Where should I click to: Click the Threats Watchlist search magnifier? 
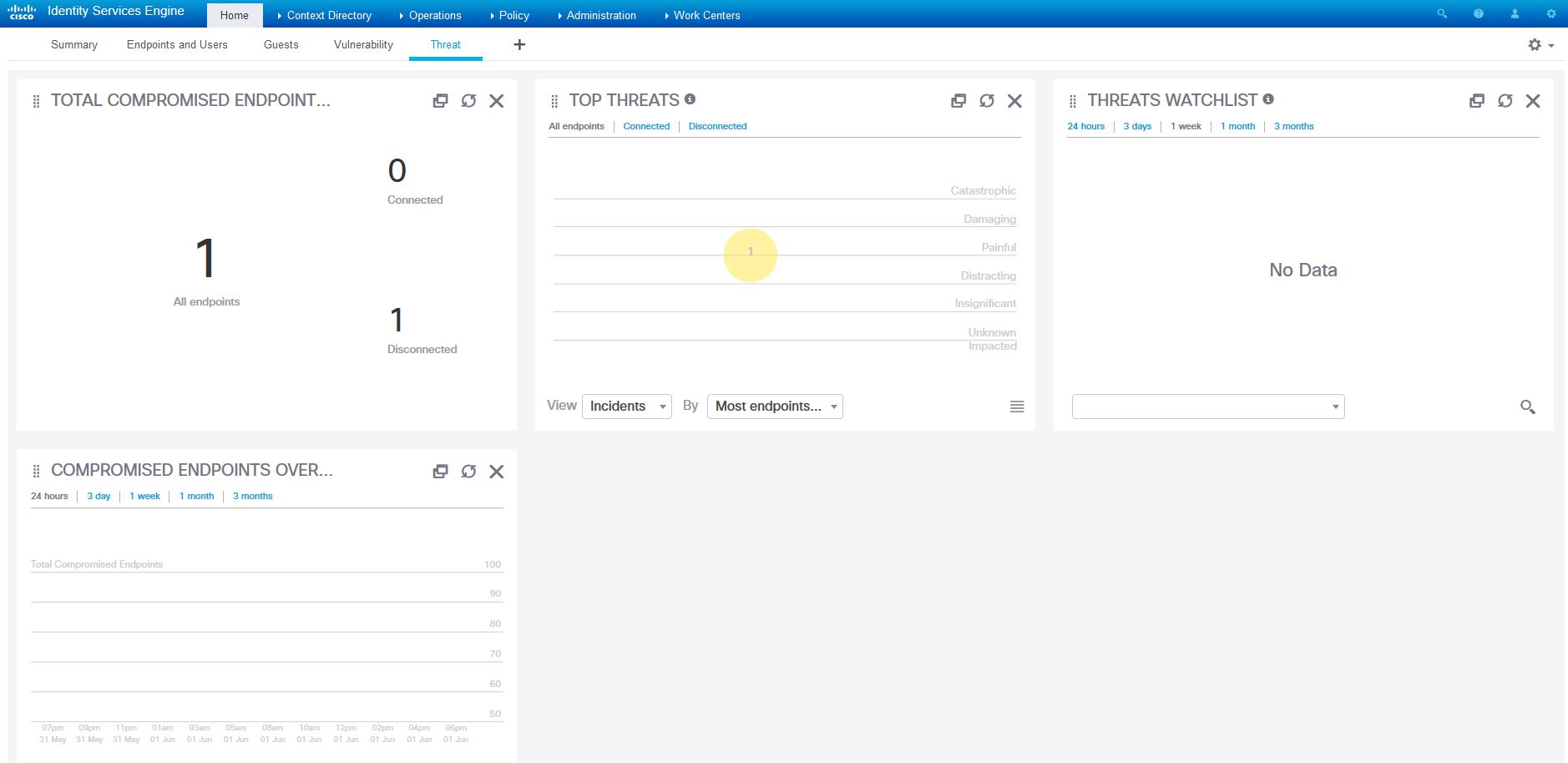pos(1528,407)
